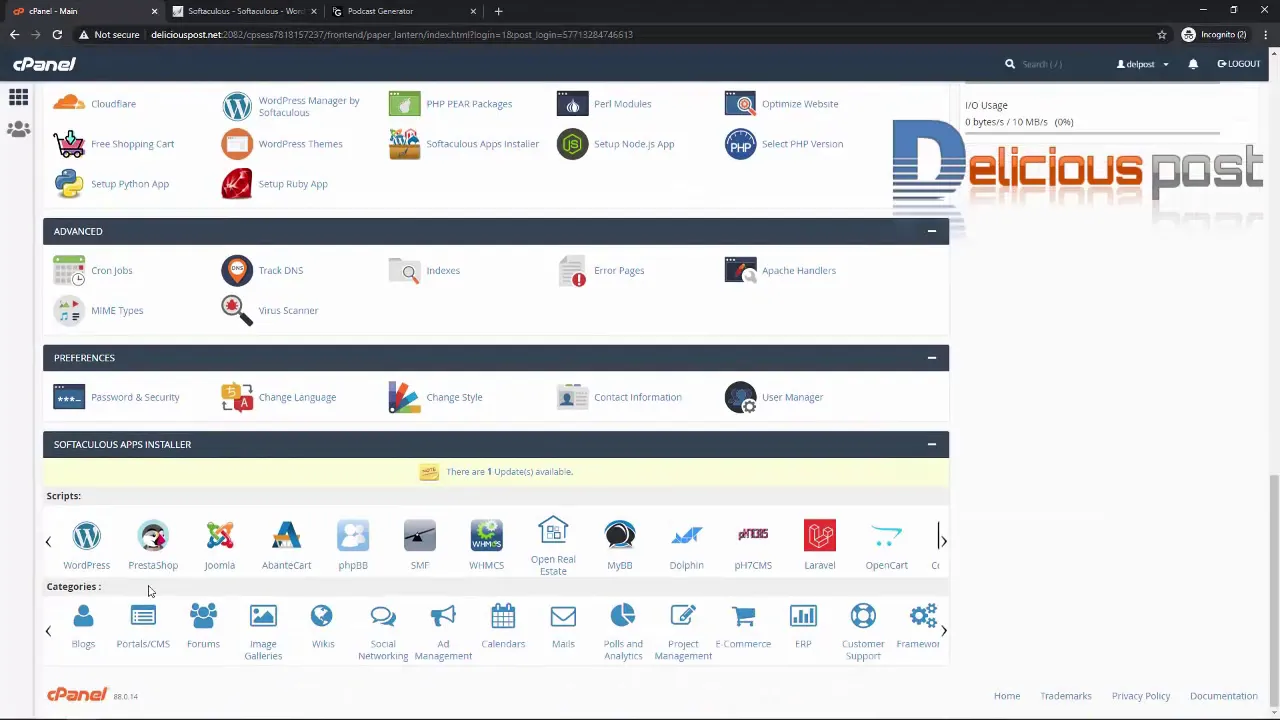
Task: Click the Apache Handlers icon
Action: [741, 270]
